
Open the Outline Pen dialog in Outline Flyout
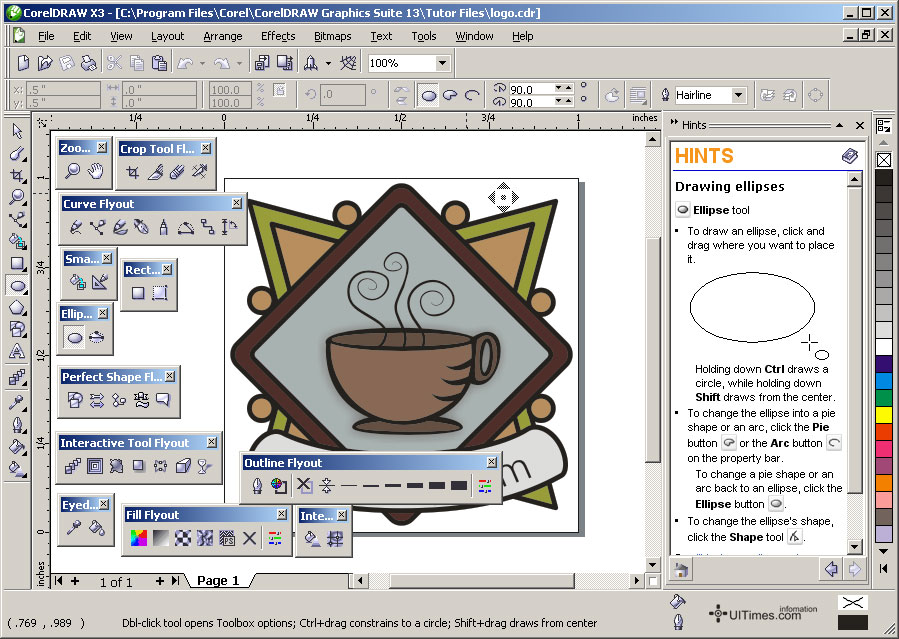point(257,485)
